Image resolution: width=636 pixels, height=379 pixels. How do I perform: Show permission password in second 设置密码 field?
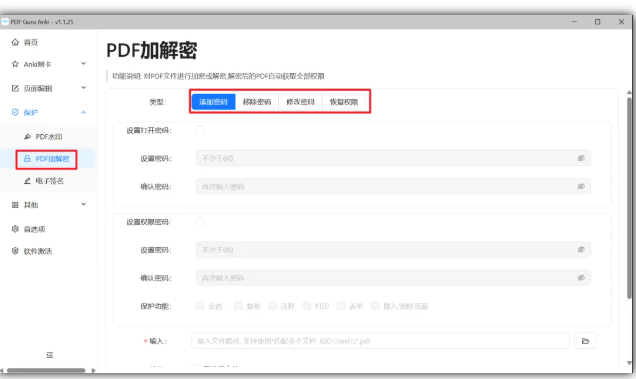(x=581, y=250)
